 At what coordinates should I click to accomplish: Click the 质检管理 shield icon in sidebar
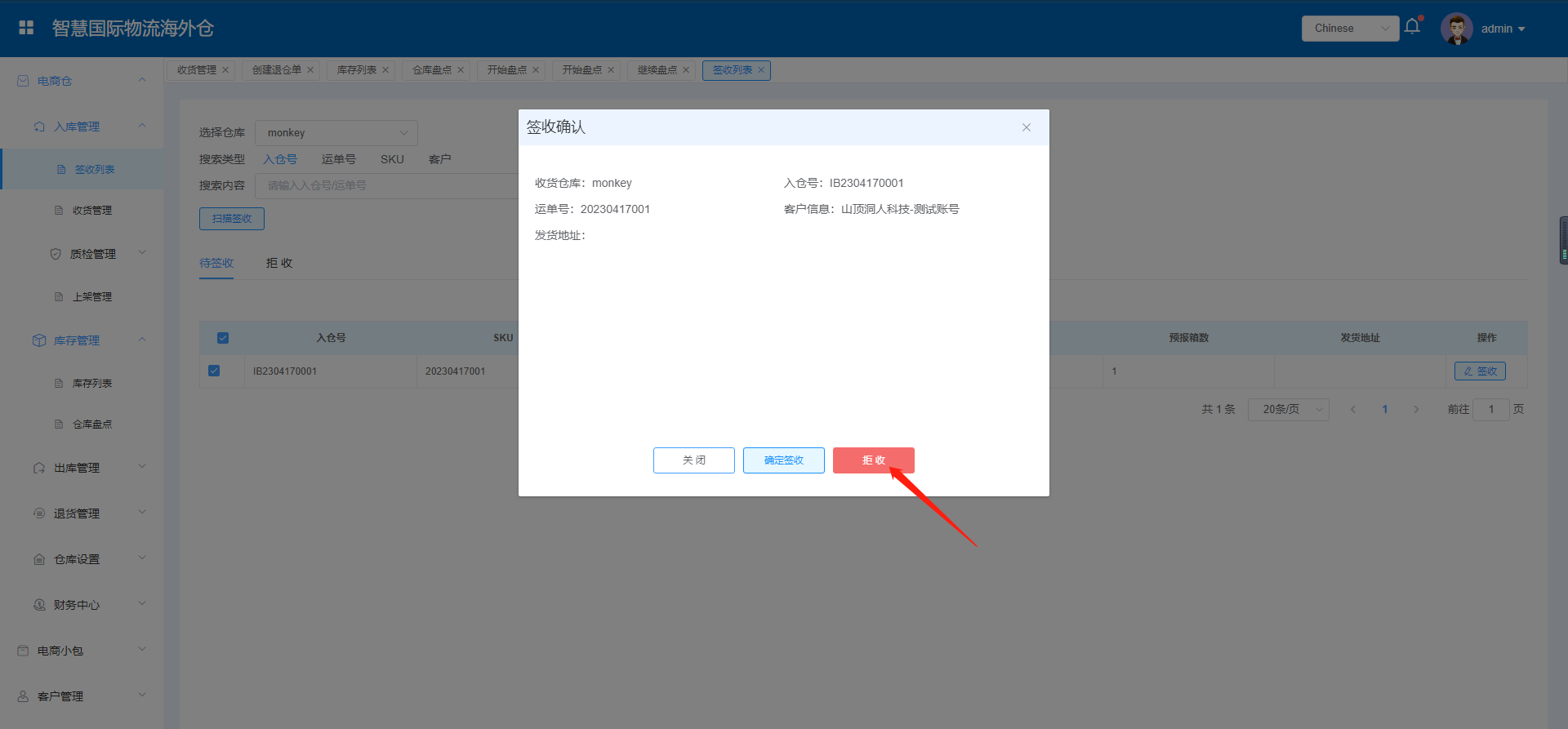click(x=56, y=254)
